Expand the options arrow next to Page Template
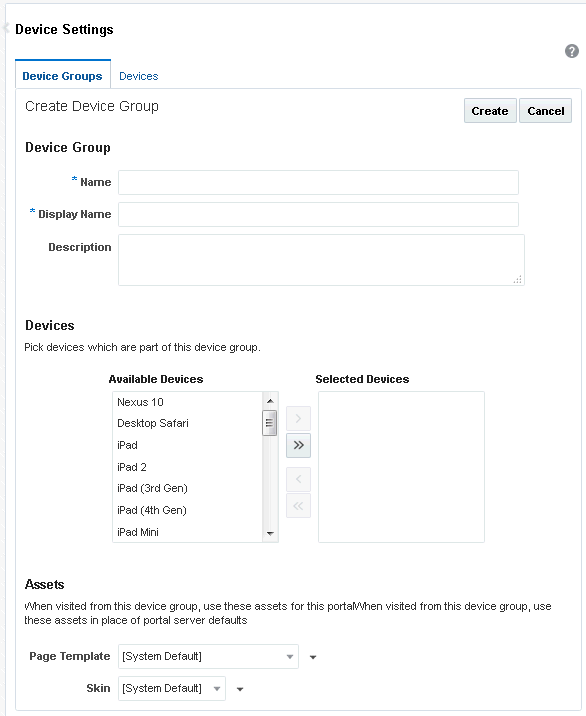 click(313, 657)
